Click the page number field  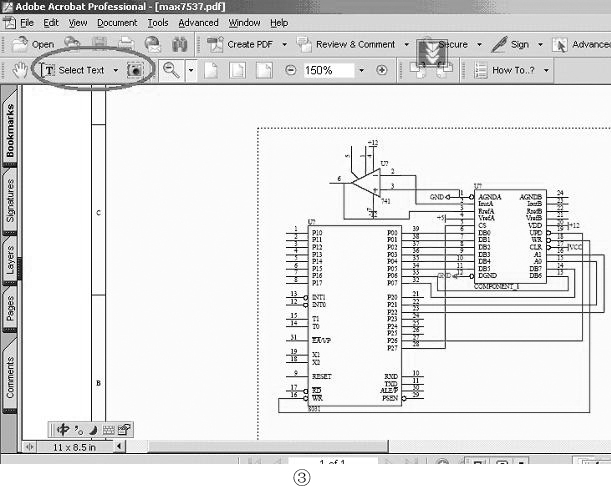pyautogui.click(x=332, y=464)
